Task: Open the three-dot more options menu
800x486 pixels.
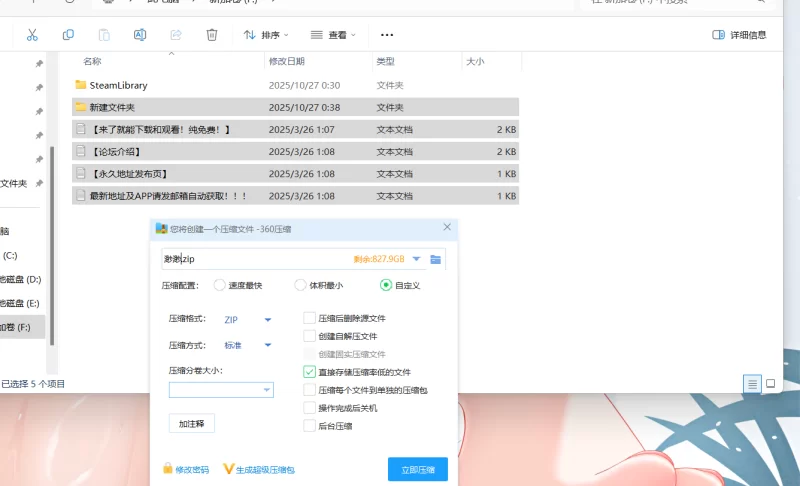Action: tap(387, 35)
